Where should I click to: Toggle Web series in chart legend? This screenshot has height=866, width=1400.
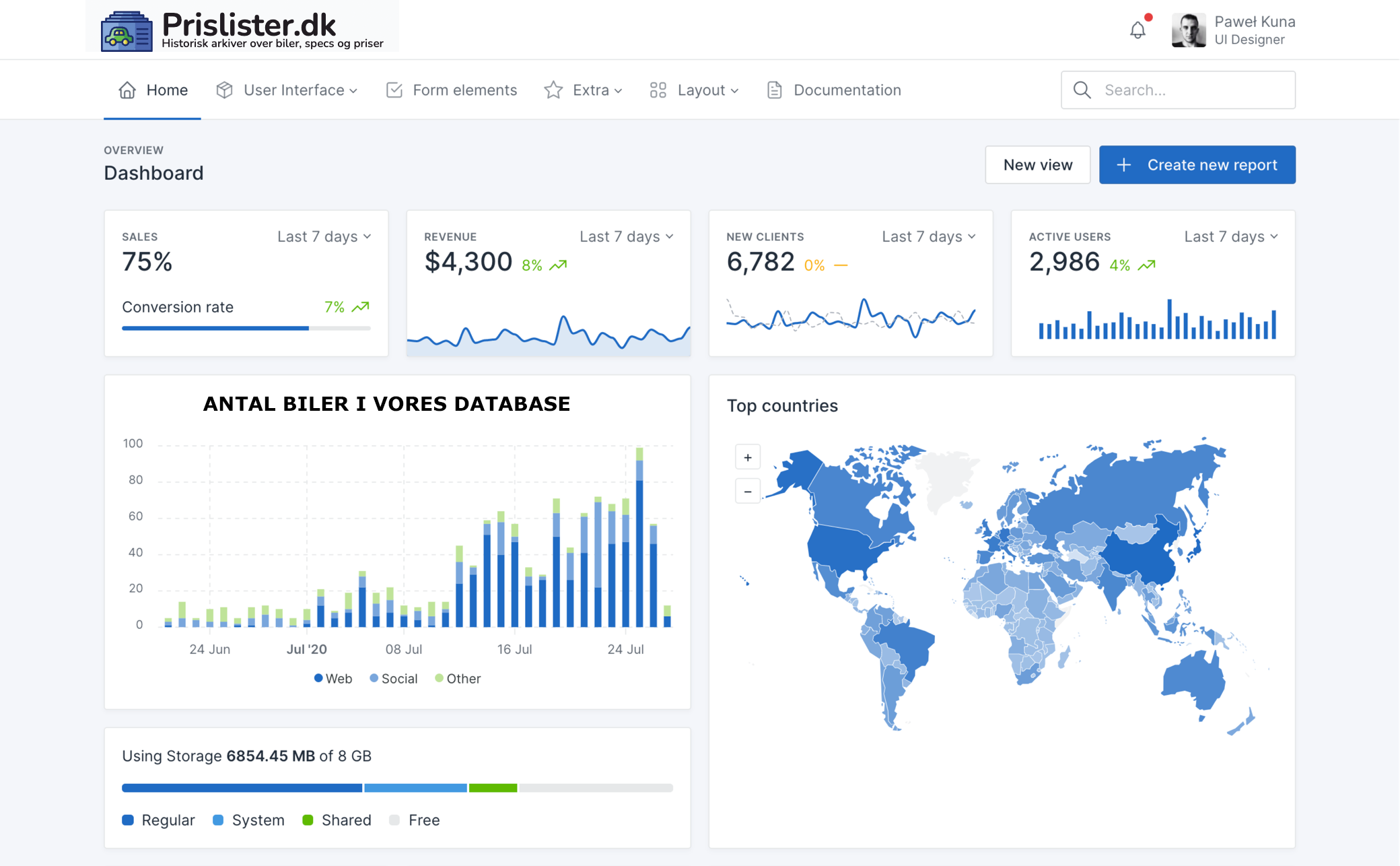[x=333, y=679]
